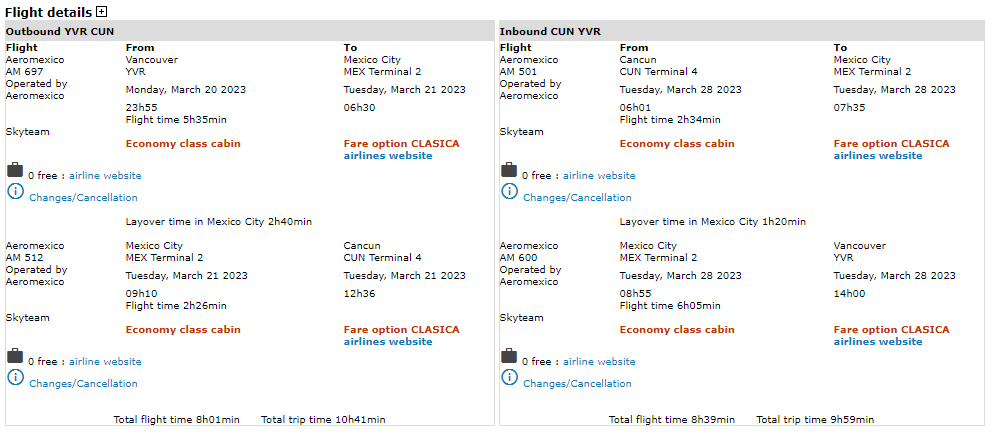This screenshot has height=434, width=992.
Task: Open the baggage 'airline website' link for AM 501
Action: pos(599,176)
